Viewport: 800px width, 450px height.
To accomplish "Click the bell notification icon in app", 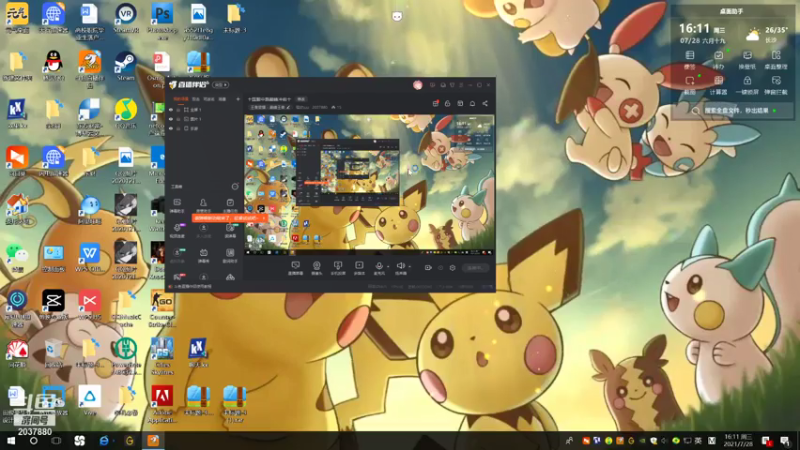I will [x=472, y=104].
